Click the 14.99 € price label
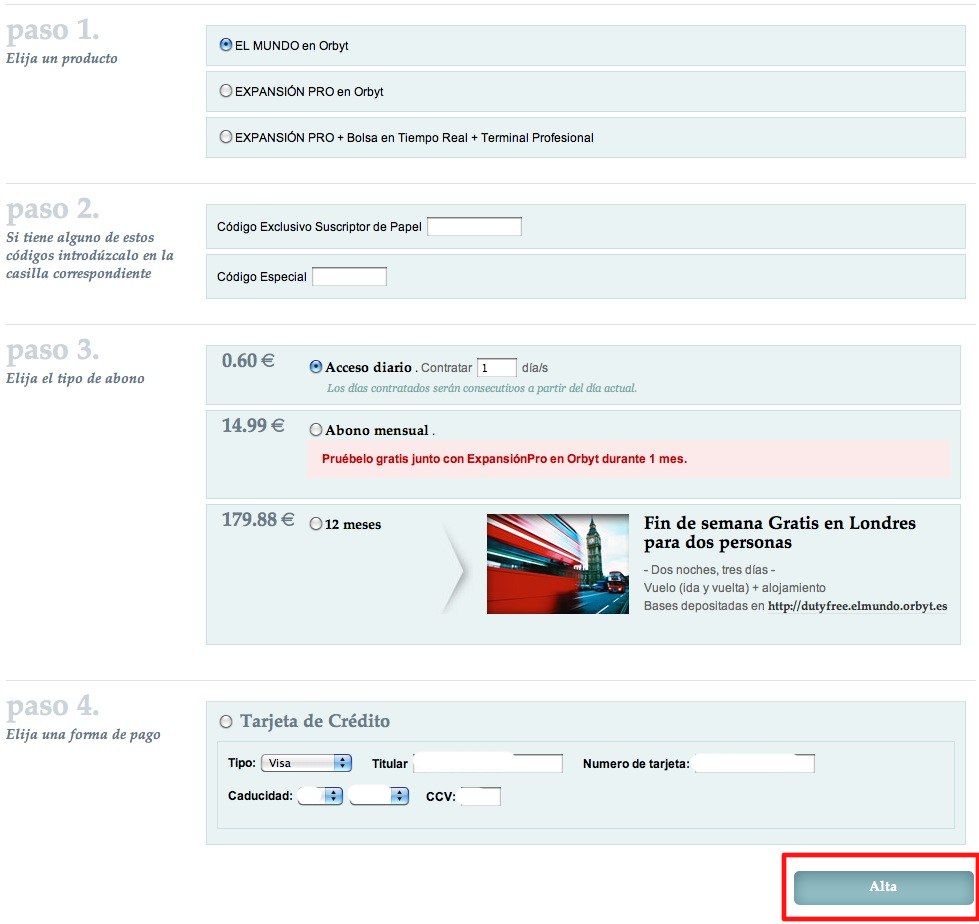 point(253,426)
